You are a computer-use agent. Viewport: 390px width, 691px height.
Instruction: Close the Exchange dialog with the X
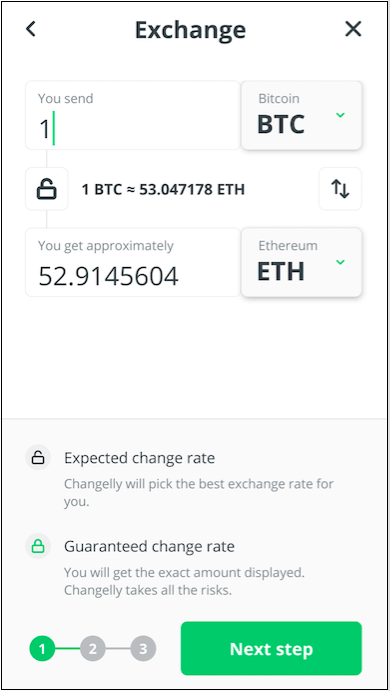[353, 30]
